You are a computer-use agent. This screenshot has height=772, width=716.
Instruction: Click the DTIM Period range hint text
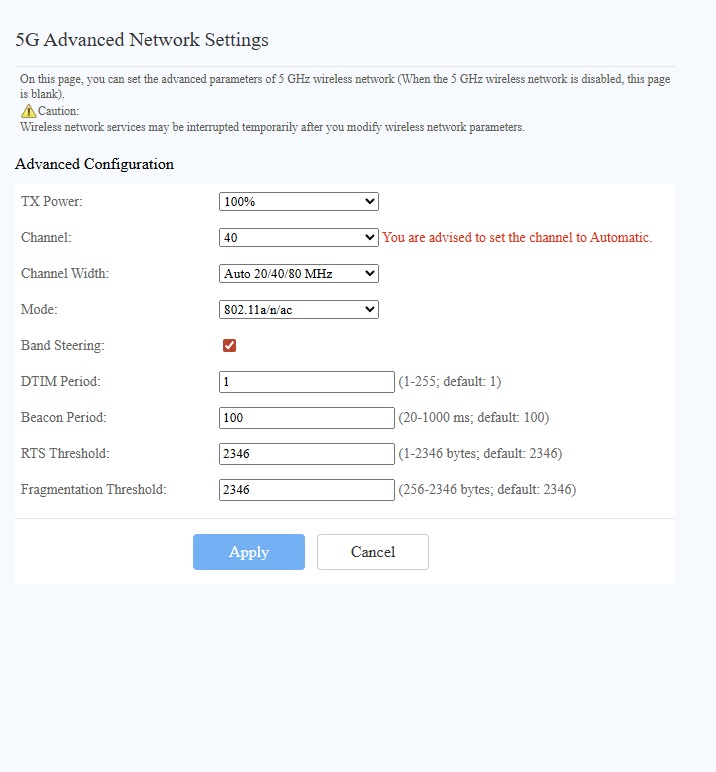pyautogui.click(x=449, y=382)
